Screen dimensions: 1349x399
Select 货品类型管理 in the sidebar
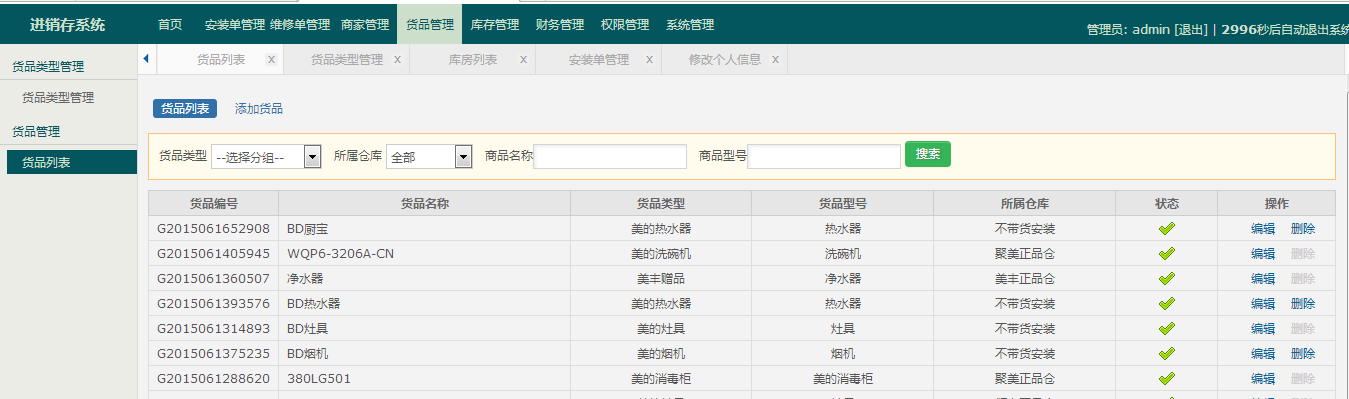click(x=58, y=98)
